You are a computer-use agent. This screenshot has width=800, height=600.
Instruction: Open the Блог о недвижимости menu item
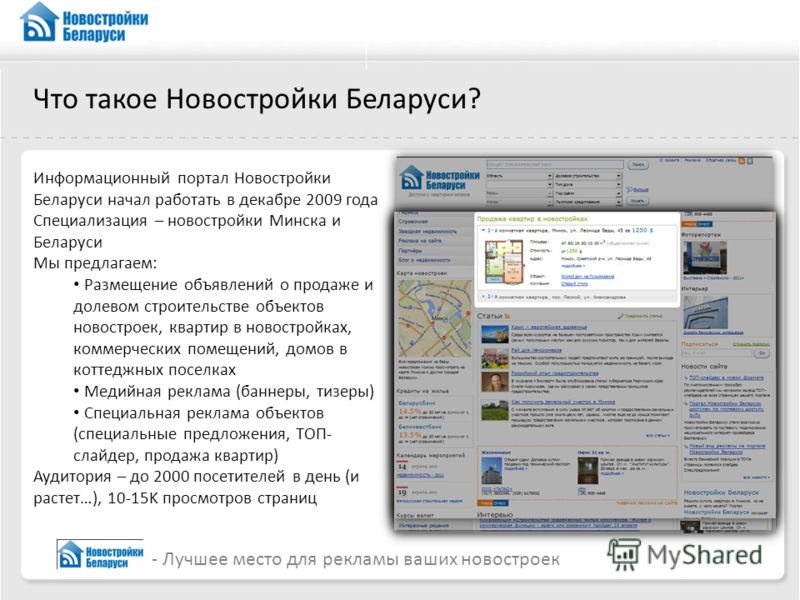[424, 260]
